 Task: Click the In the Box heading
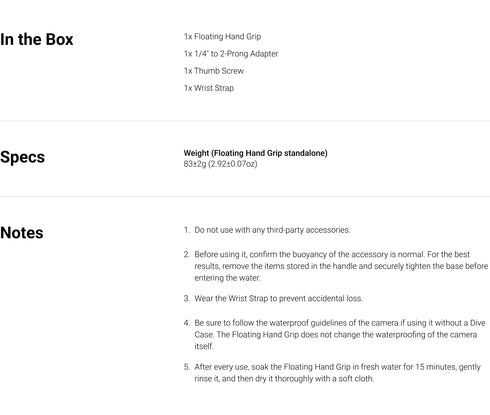click(x=37, y=39)
